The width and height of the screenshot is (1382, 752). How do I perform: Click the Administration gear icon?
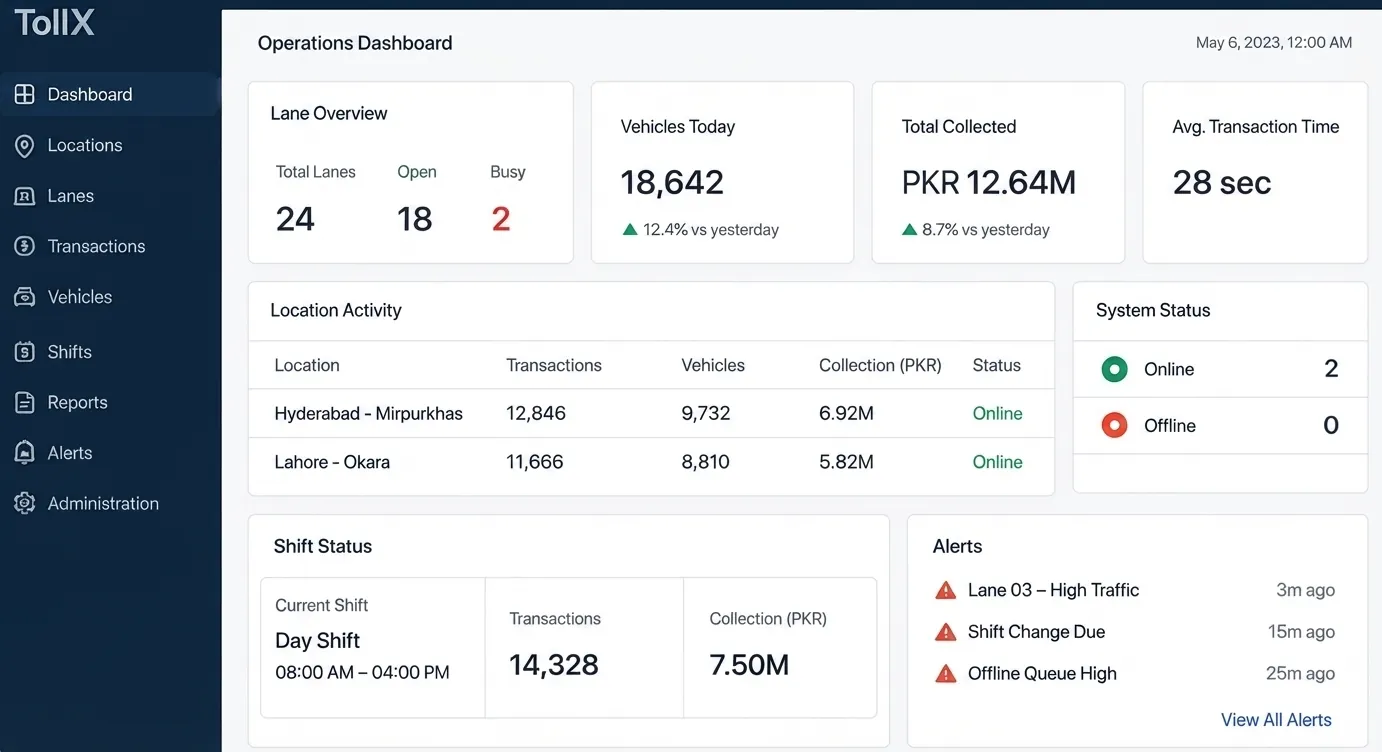click(x=25, y=503)
